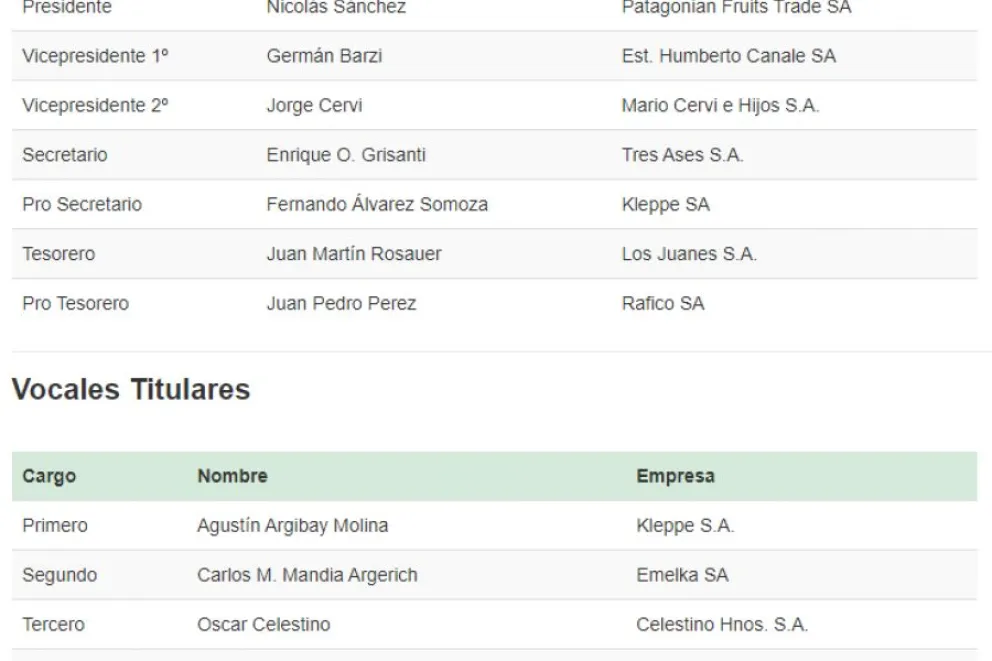Click Enrique O. Grisanti entry
This screenshot has width=992, height=661.
[x=346, y=156]
